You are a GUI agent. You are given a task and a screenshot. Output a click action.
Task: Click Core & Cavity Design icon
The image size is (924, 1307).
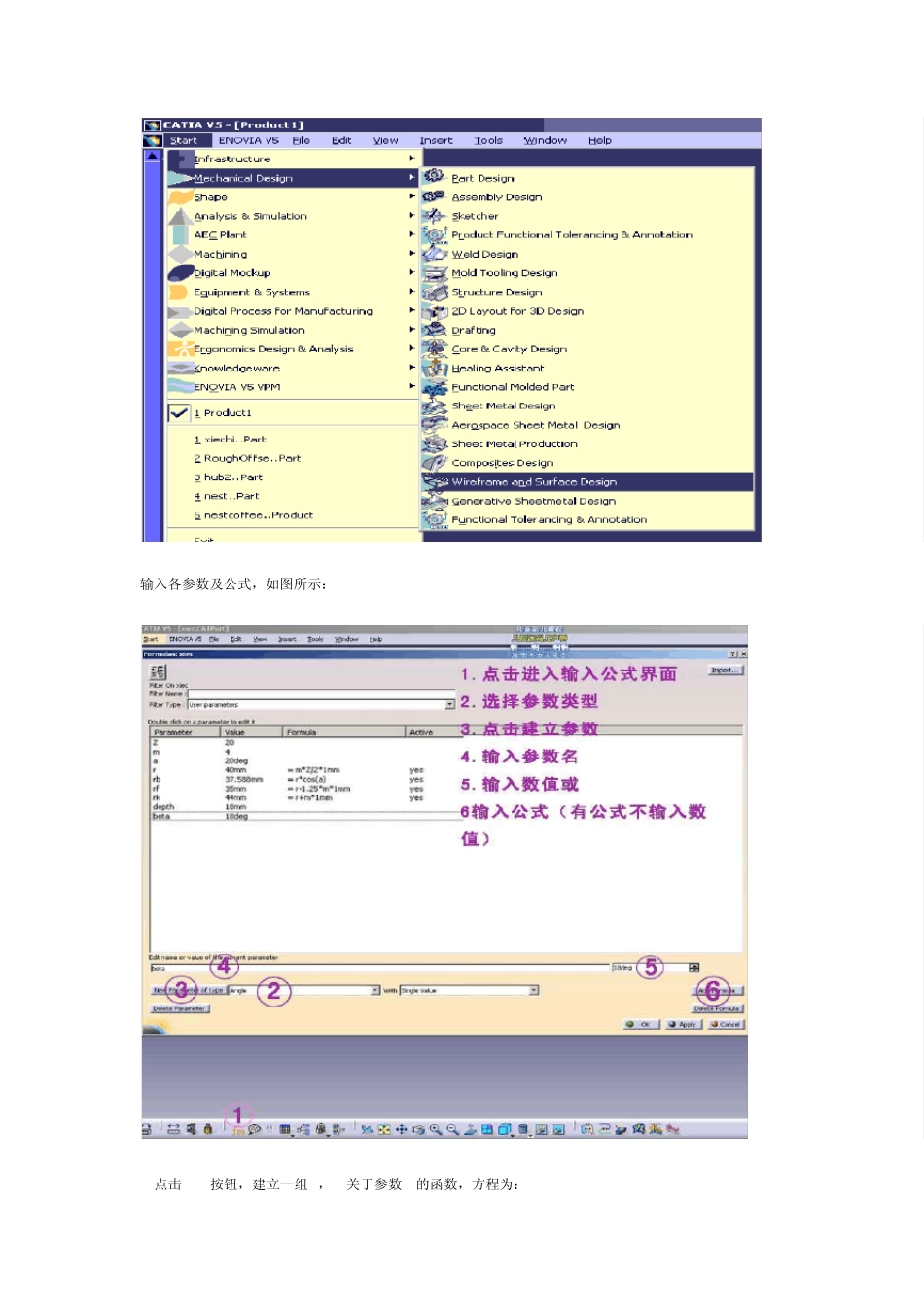point(434,348)
